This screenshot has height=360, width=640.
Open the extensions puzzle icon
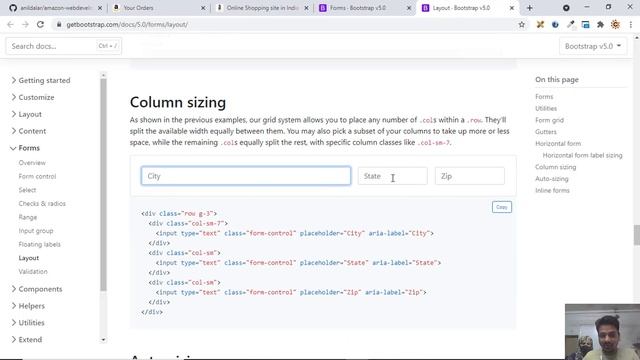pyautogui.click(x=600, y=24)
